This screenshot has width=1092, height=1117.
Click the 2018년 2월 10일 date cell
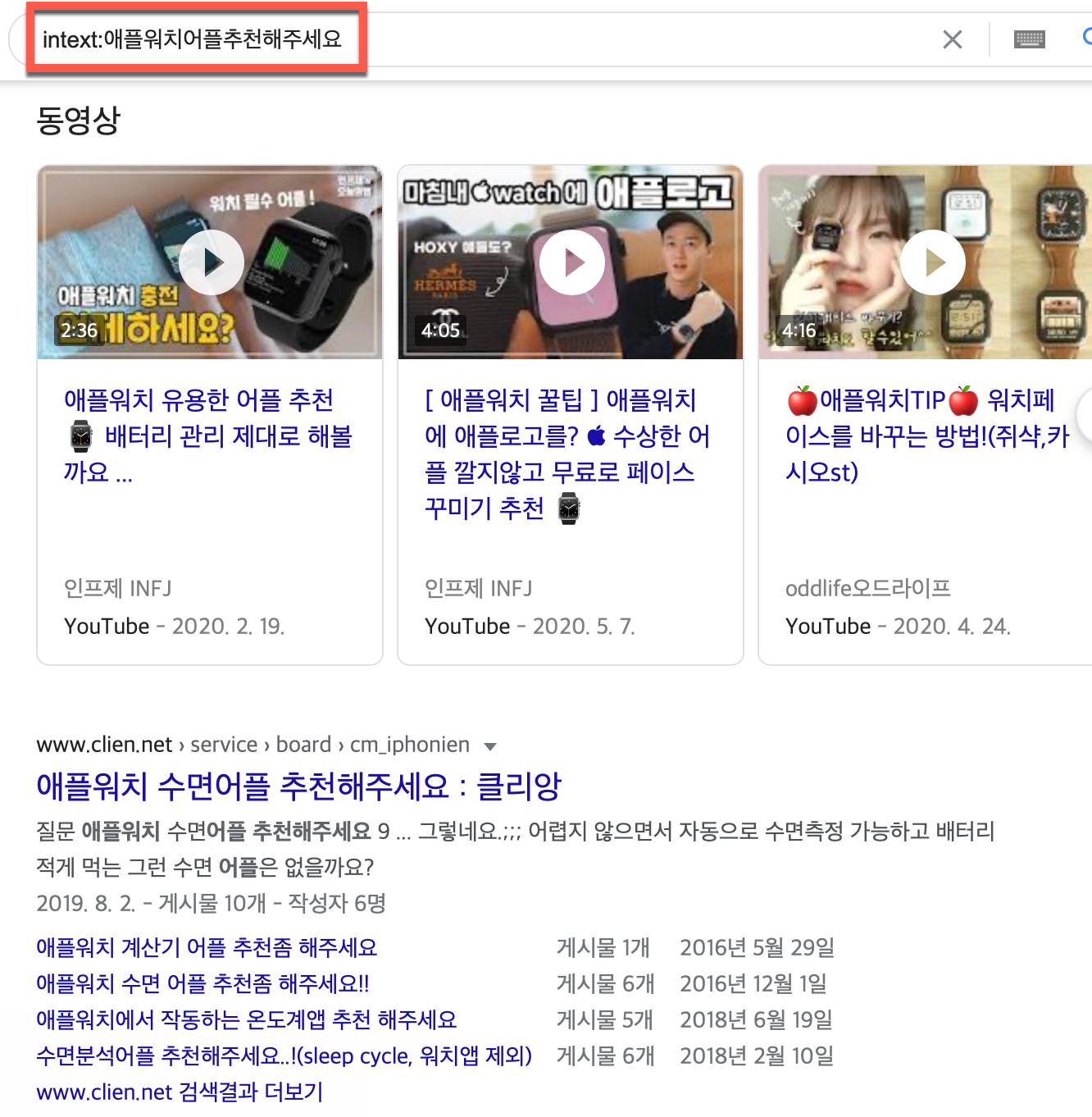point(757,1055)
